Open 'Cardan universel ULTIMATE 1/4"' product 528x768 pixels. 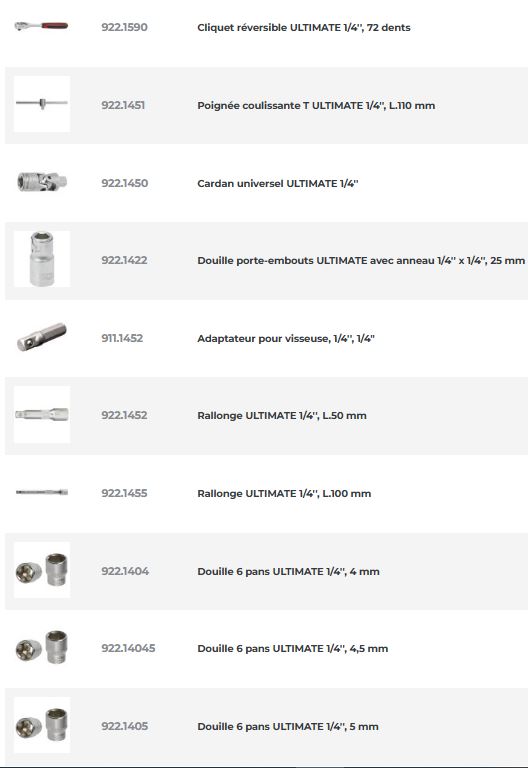(278, 183)
